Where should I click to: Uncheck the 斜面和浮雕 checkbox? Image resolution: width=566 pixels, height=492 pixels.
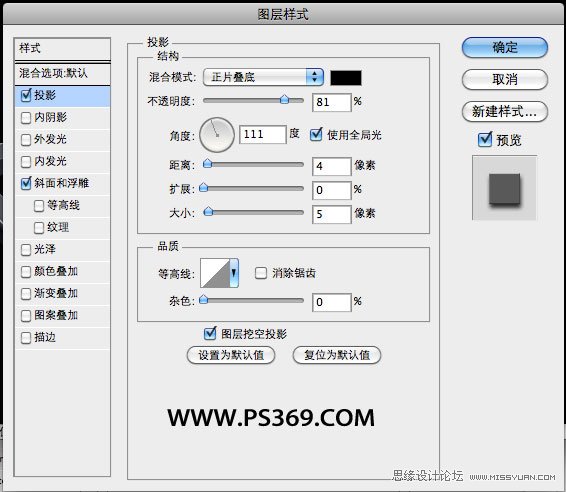[x=26, y=183]
